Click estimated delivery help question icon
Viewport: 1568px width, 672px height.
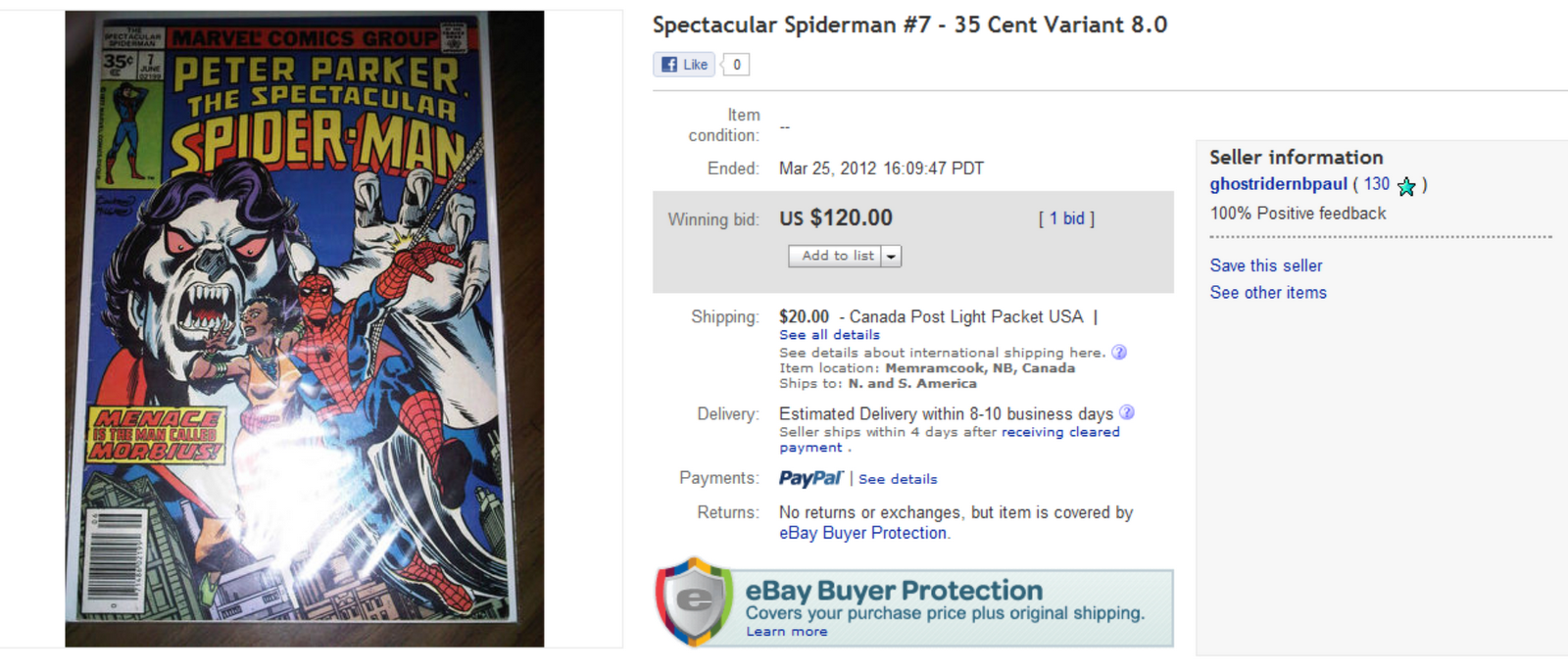point(1127,412)
